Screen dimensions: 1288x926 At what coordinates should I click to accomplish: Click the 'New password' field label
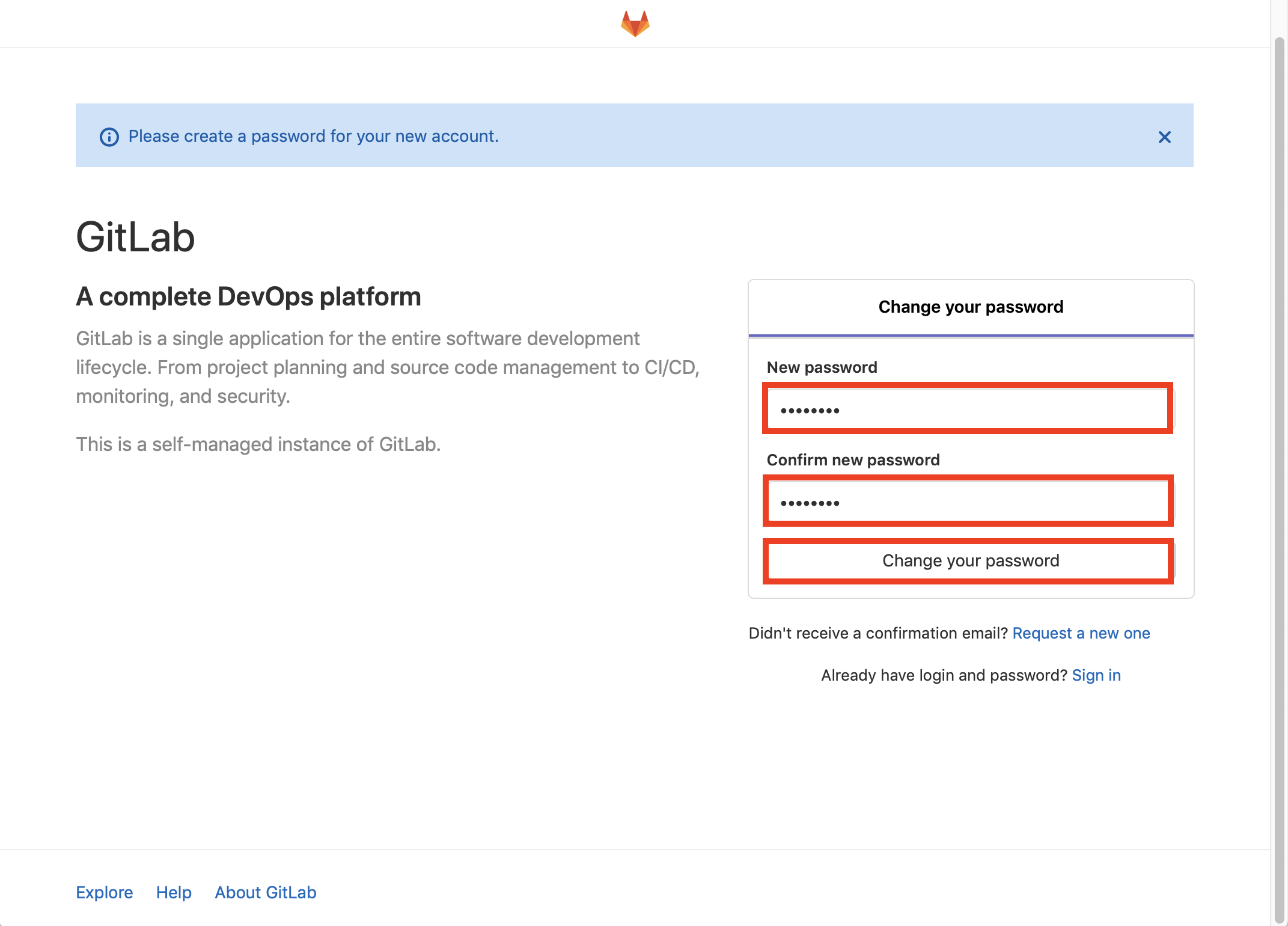tap(822, 367)
